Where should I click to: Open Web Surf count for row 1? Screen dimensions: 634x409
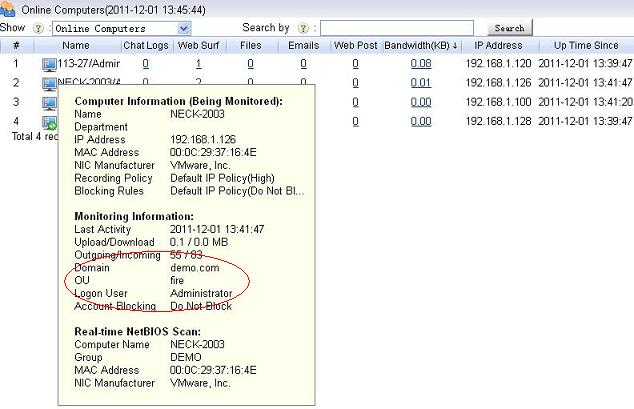198,64
